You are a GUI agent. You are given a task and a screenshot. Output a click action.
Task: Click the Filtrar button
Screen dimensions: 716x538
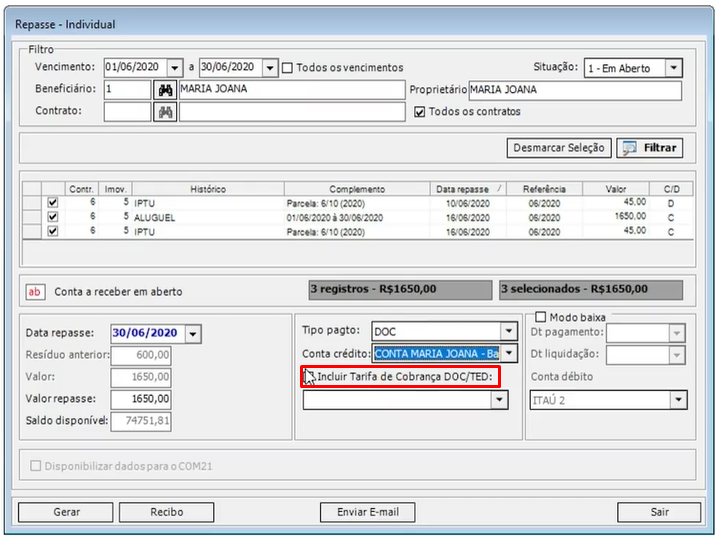(x=650, y=148)
